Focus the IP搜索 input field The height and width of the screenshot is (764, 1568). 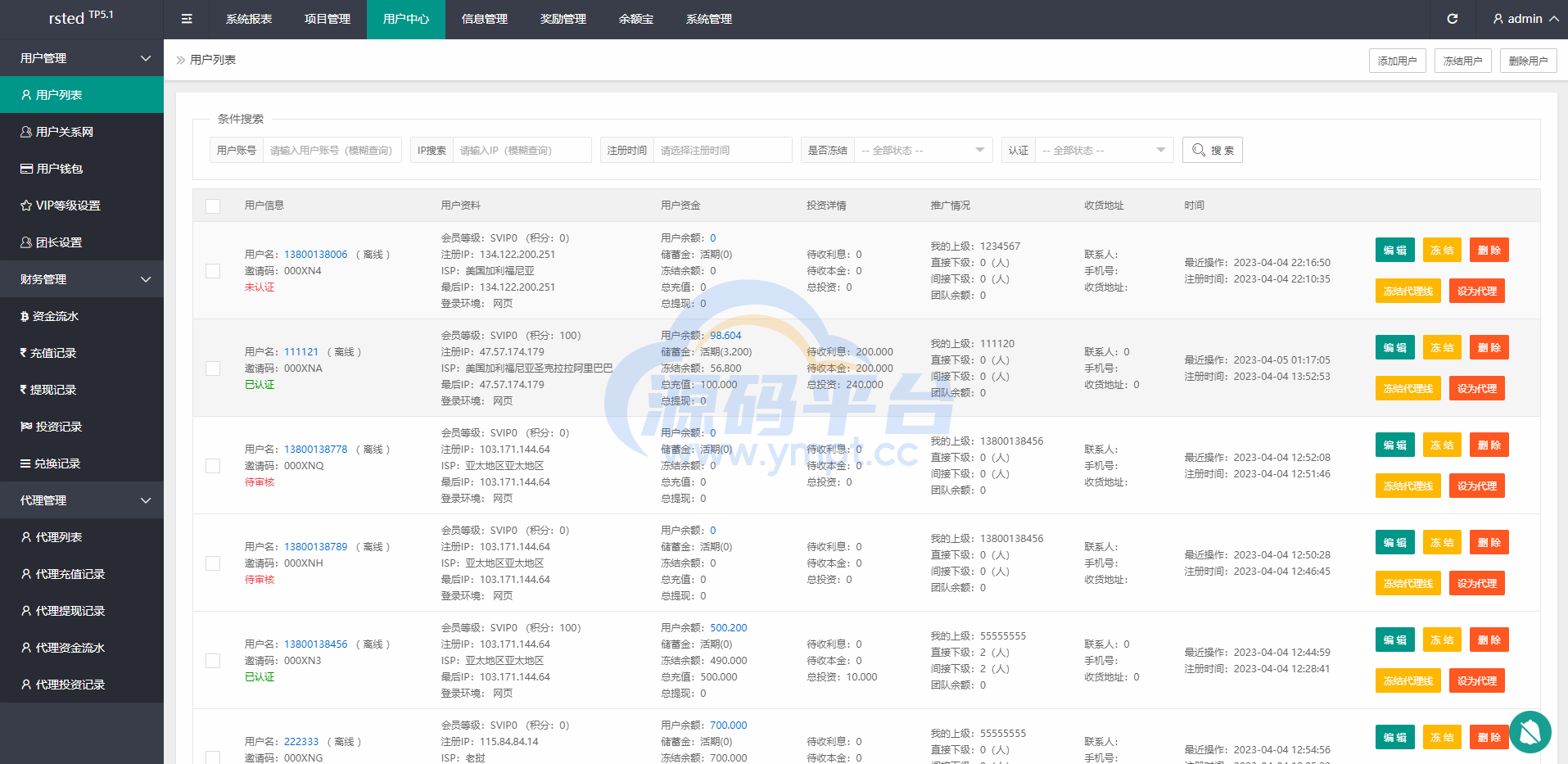(x=522, y=150)
